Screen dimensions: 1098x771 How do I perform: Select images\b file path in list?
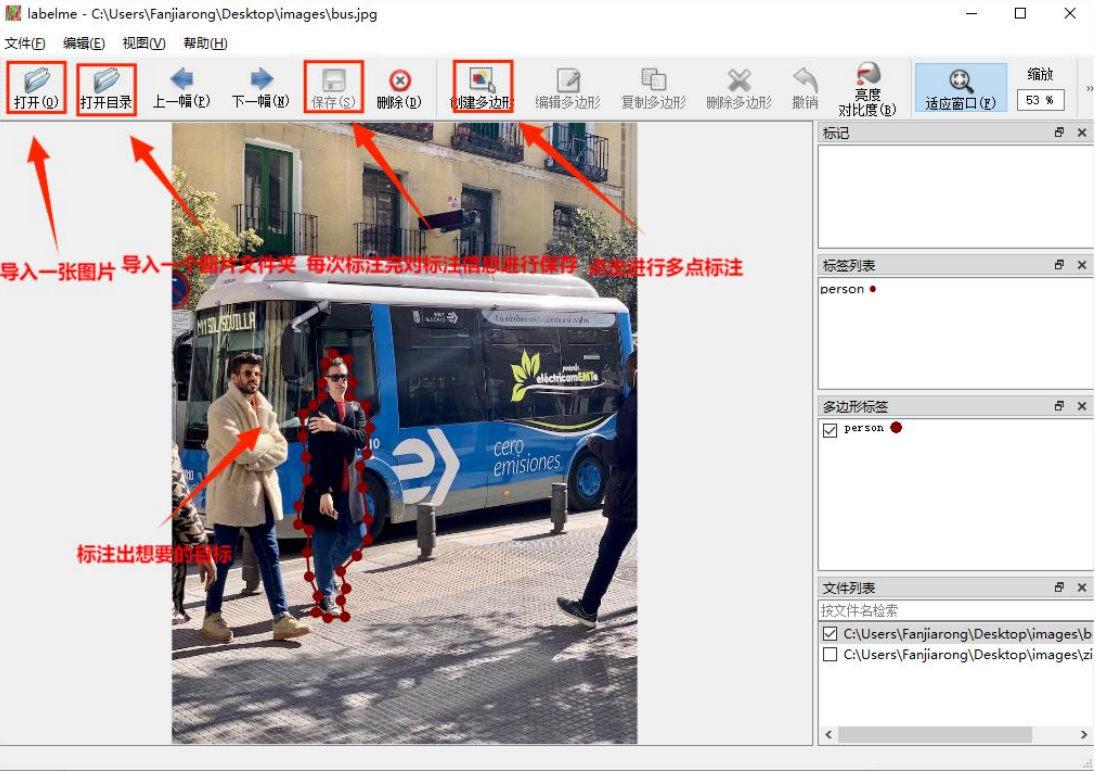967,634
